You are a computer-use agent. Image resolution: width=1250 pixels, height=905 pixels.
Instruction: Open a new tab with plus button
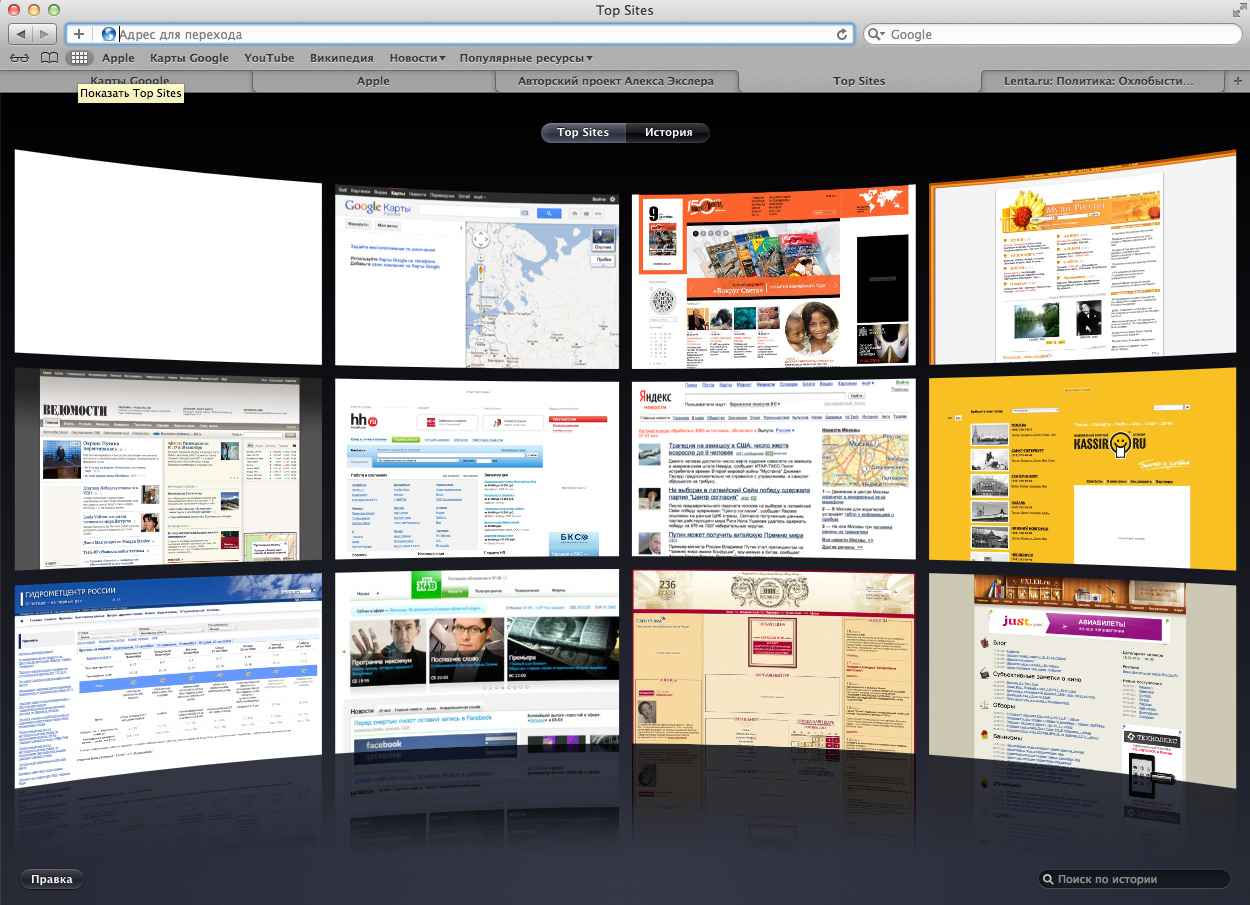click(1238, 81)
